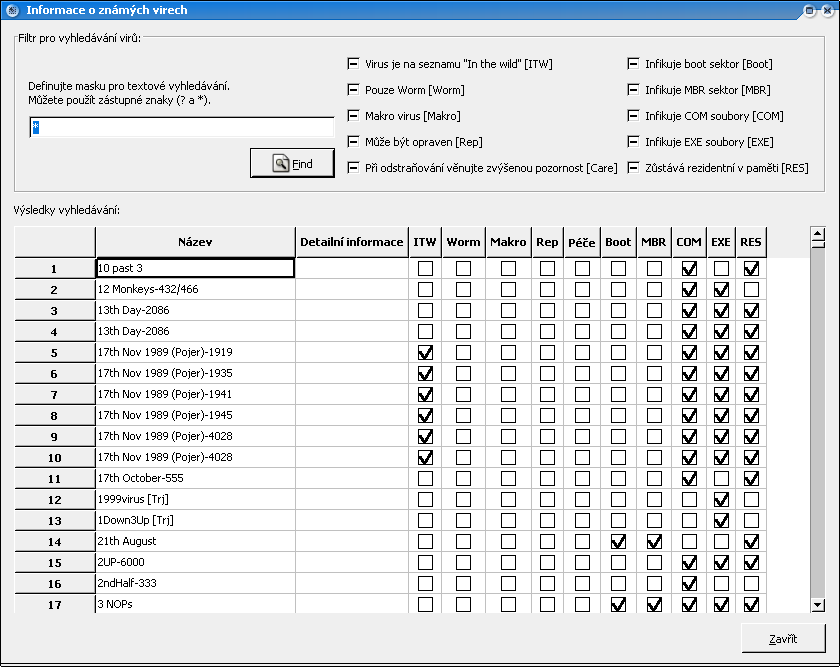Screen dimensions: 840x667
Task: Click row header number 14
Action: point(55,542)
